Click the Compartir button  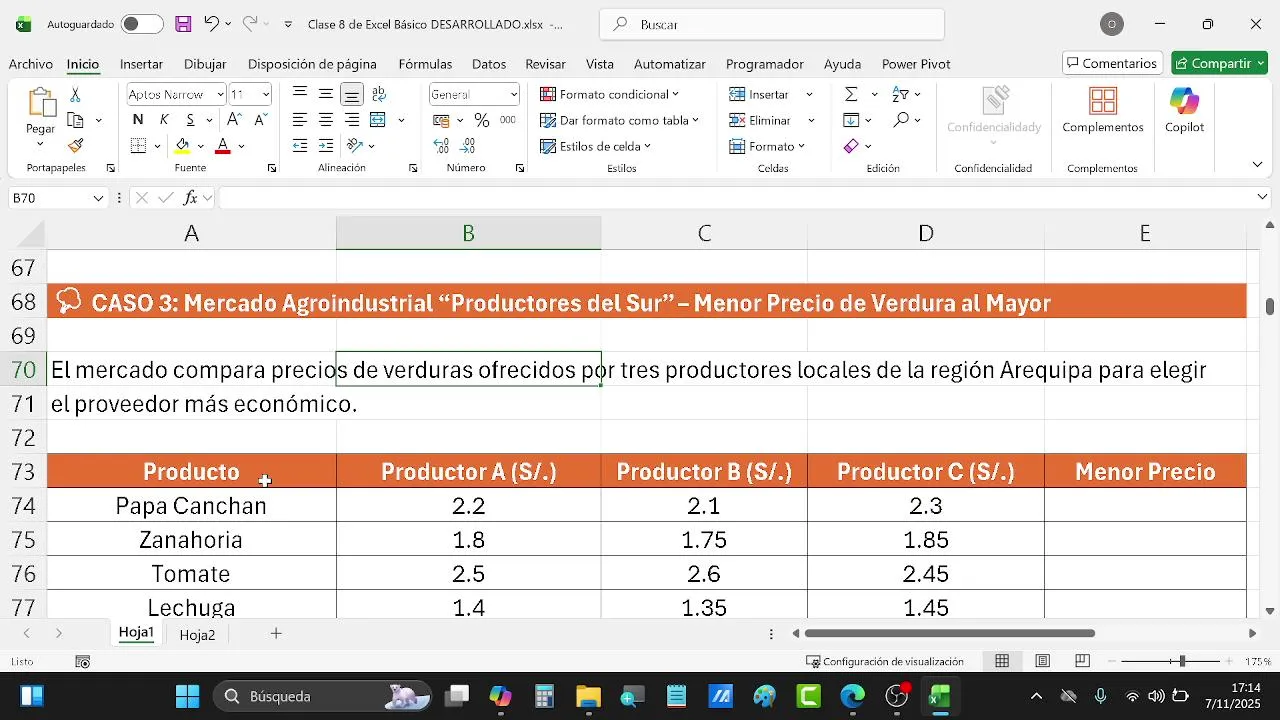(1219, 63)
